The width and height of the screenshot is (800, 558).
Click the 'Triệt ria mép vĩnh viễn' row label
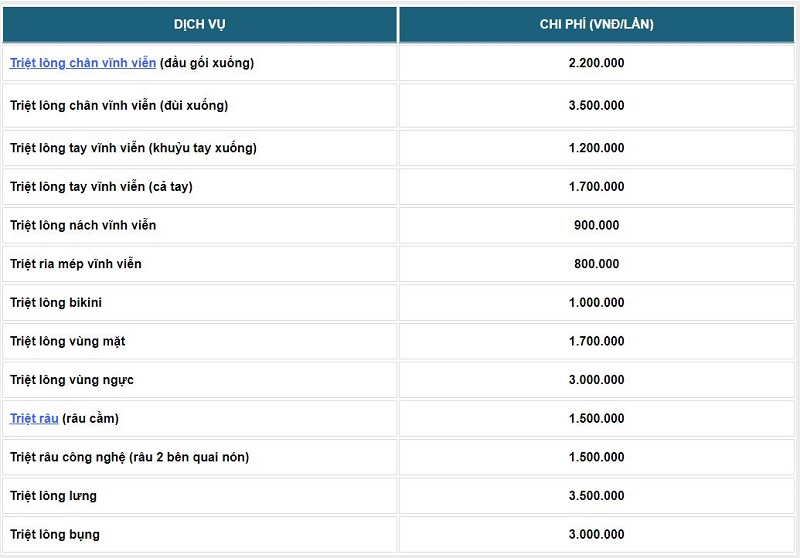(x=76, y=264)
